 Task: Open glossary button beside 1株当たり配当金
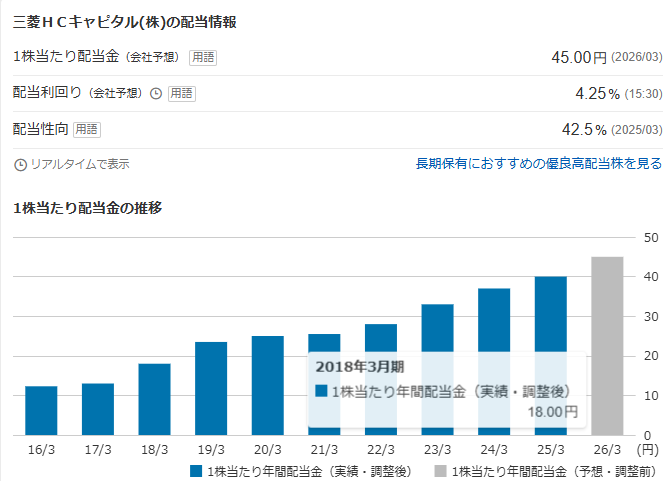point(203,57)
